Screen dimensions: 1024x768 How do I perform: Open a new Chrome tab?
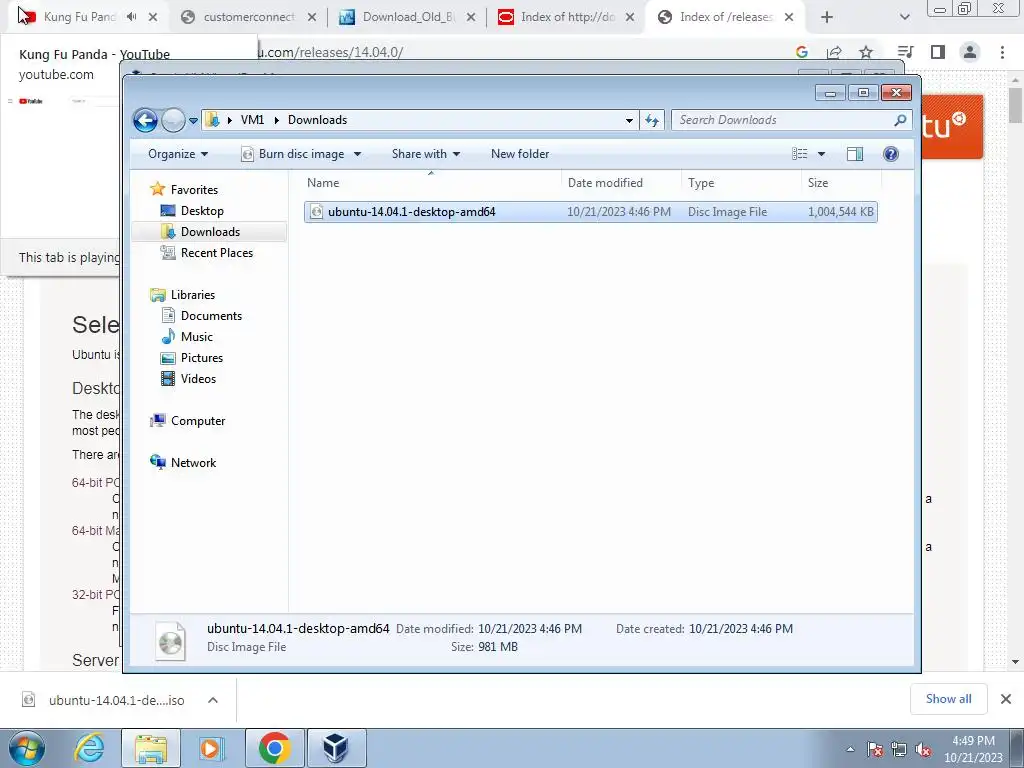click(827, 17)
